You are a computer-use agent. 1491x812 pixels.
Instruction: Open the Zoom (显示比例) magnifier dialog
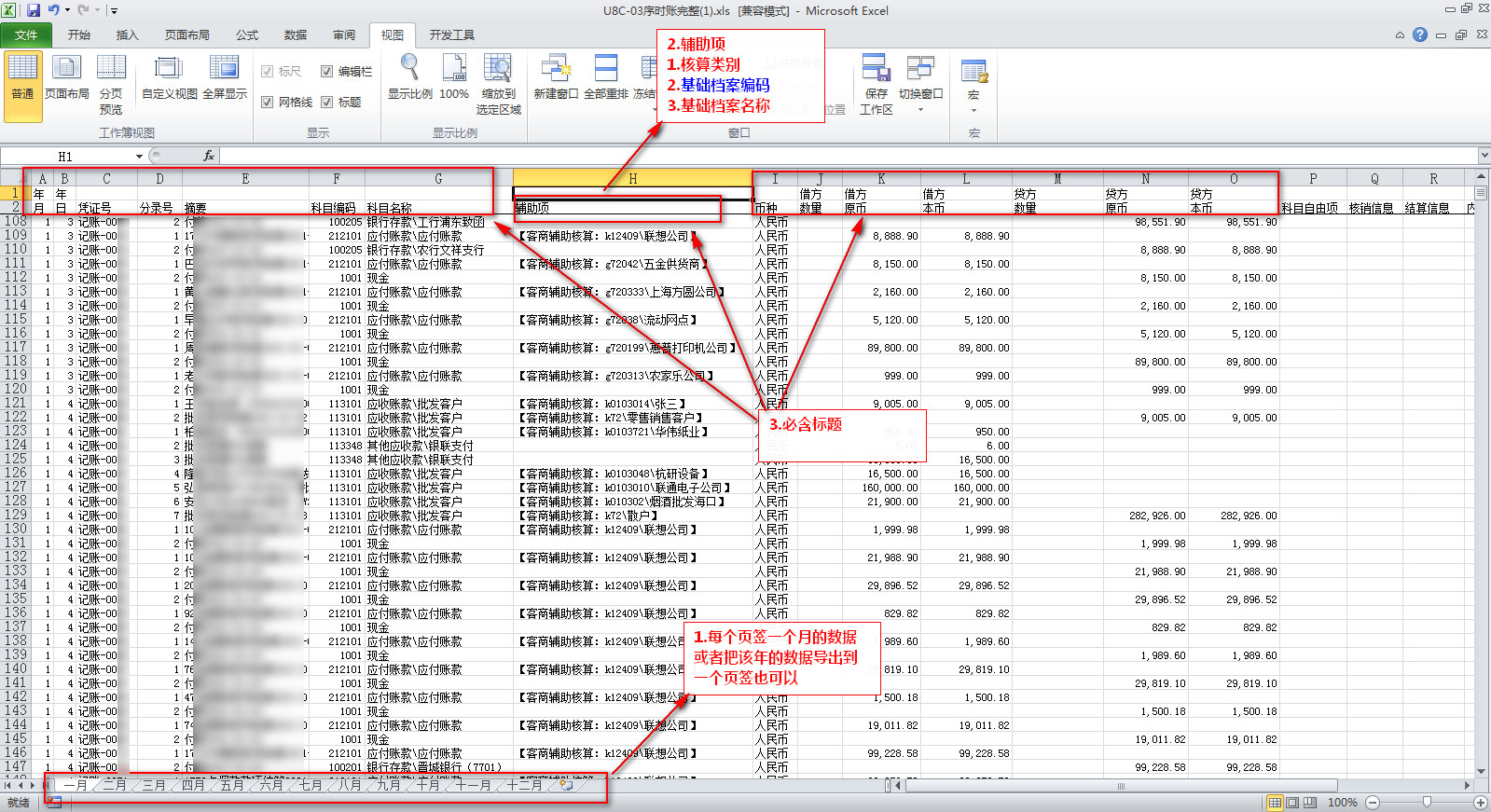point(409,78)
